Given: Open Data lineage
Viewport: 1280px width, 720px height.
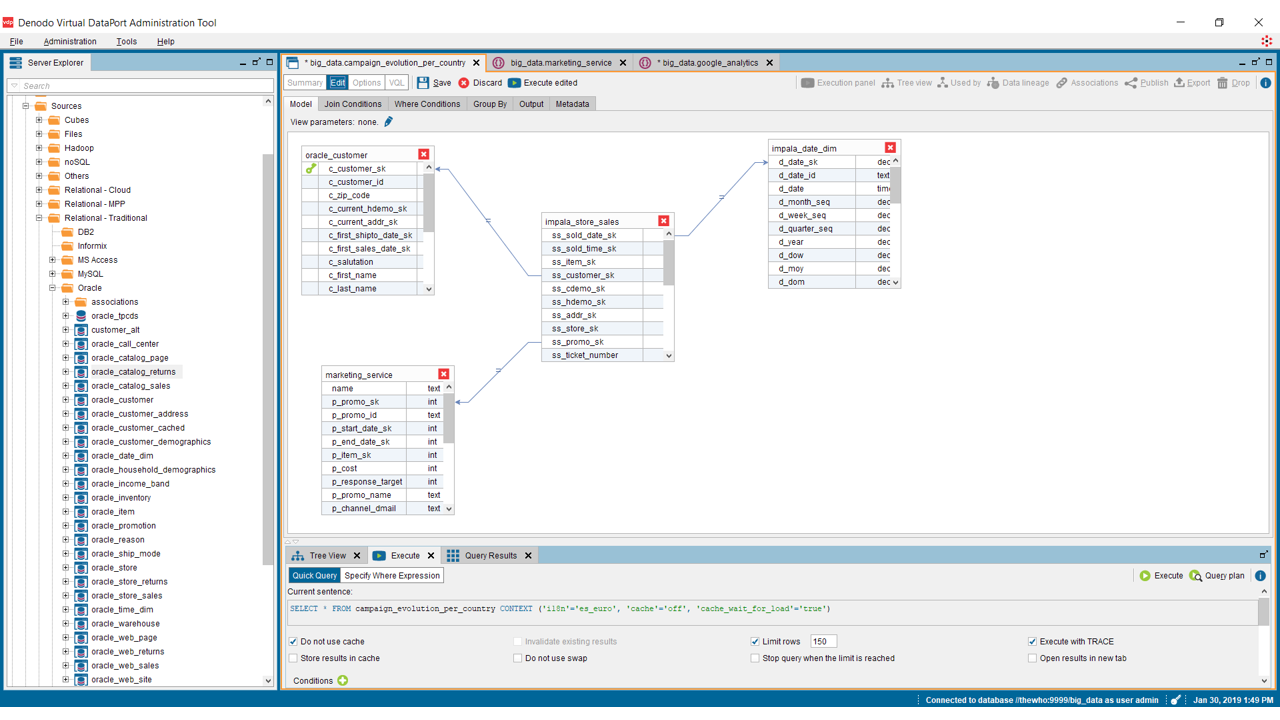Looking at the screenshot, I should pos(1018,83).
